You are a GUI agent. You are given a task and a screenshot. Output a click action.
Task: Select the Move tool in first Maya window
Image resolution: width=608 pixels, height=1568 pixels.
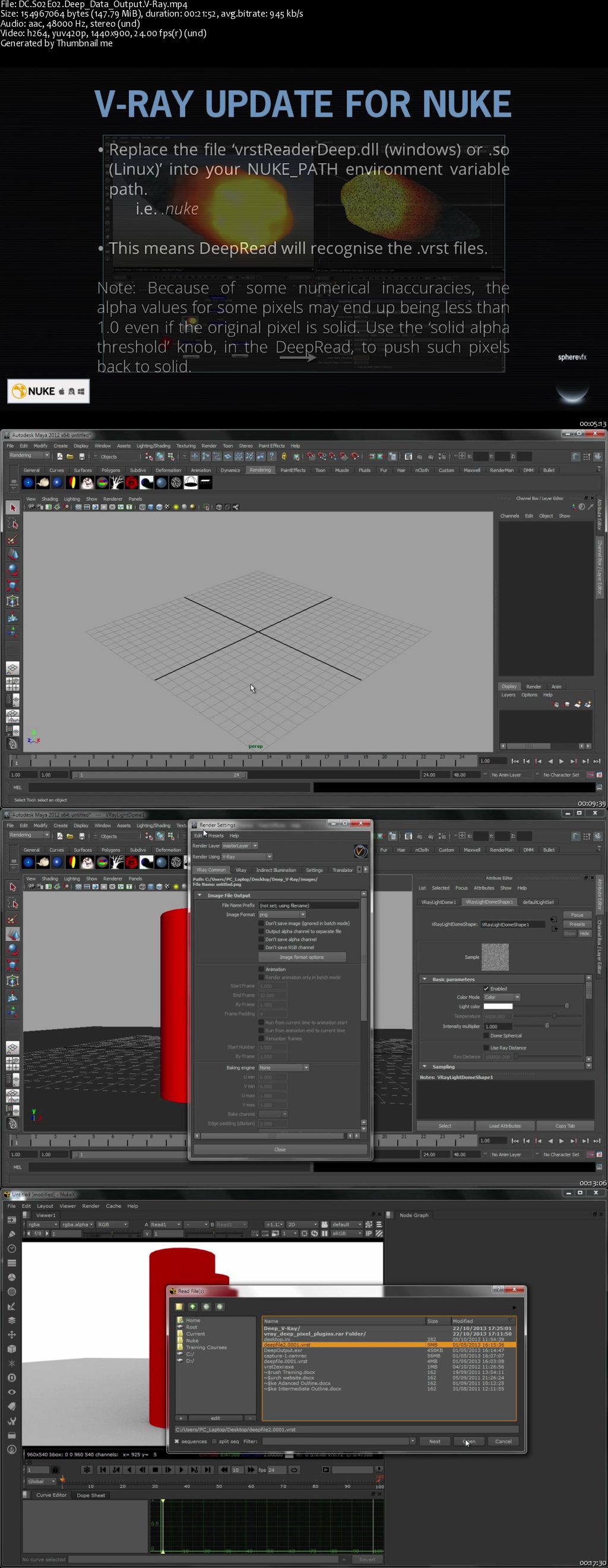click(x=13, y=555)
